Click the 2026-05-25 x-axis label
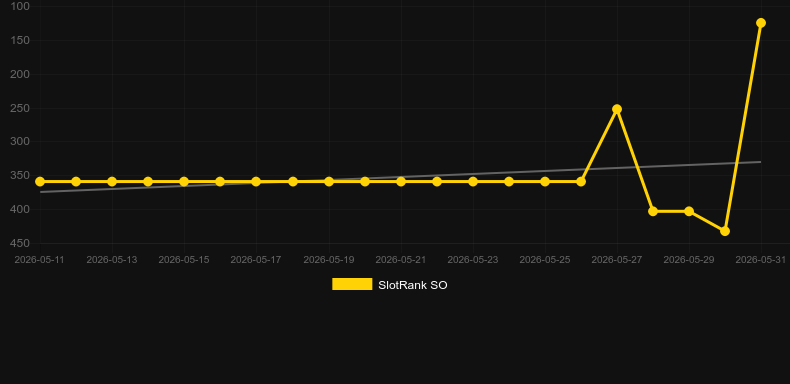The image size is (790, 384). [545, 260]
